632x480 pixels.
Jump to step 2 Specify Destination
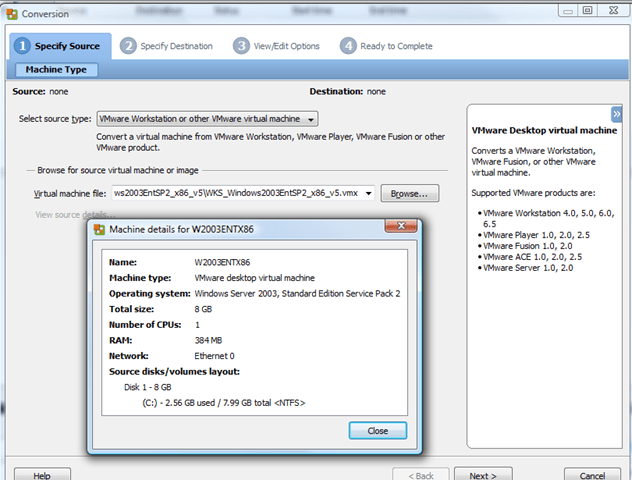point(166,46)
